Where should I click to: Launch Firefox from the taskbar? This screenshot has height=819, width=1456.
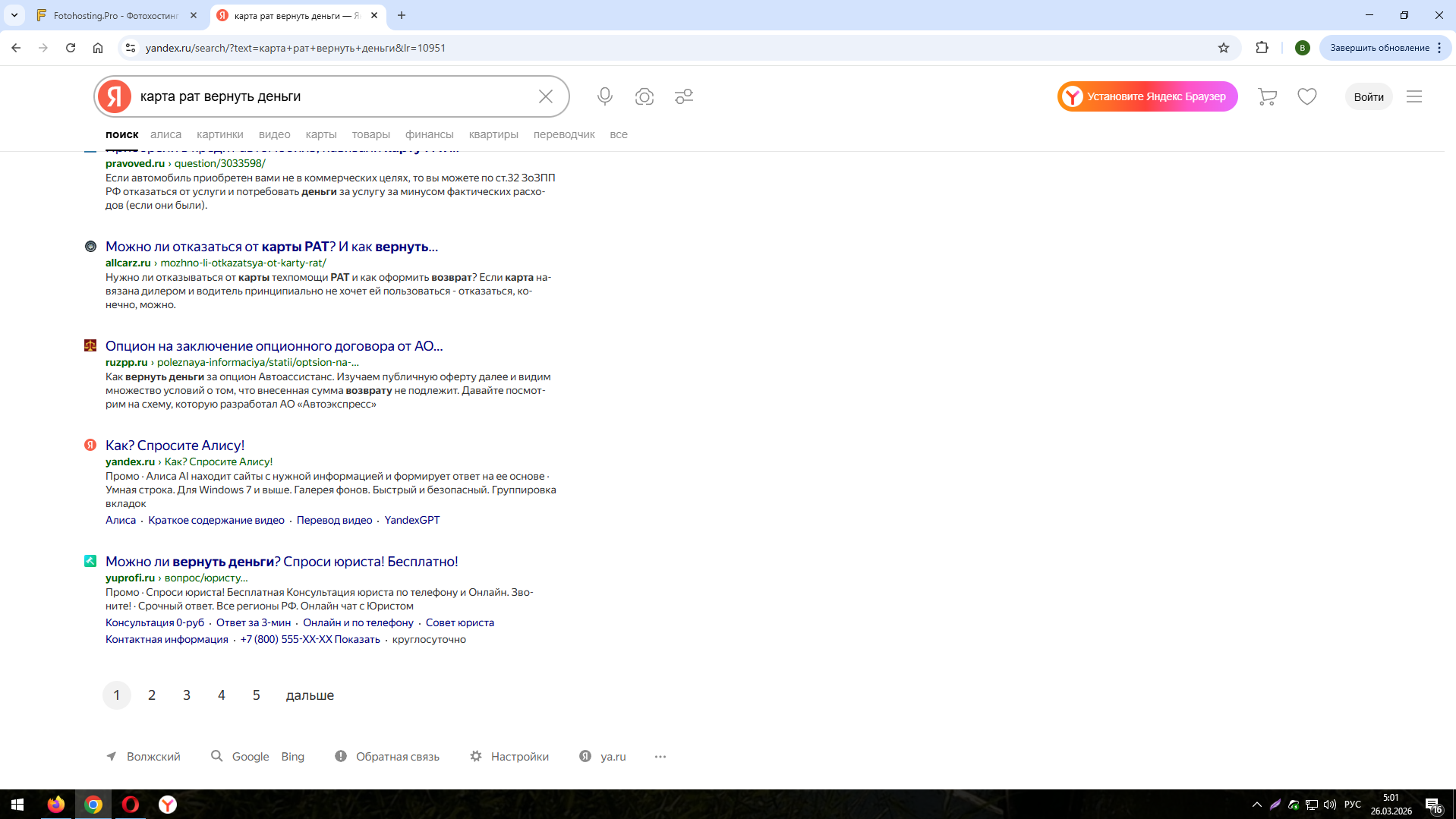pos(56,805)
